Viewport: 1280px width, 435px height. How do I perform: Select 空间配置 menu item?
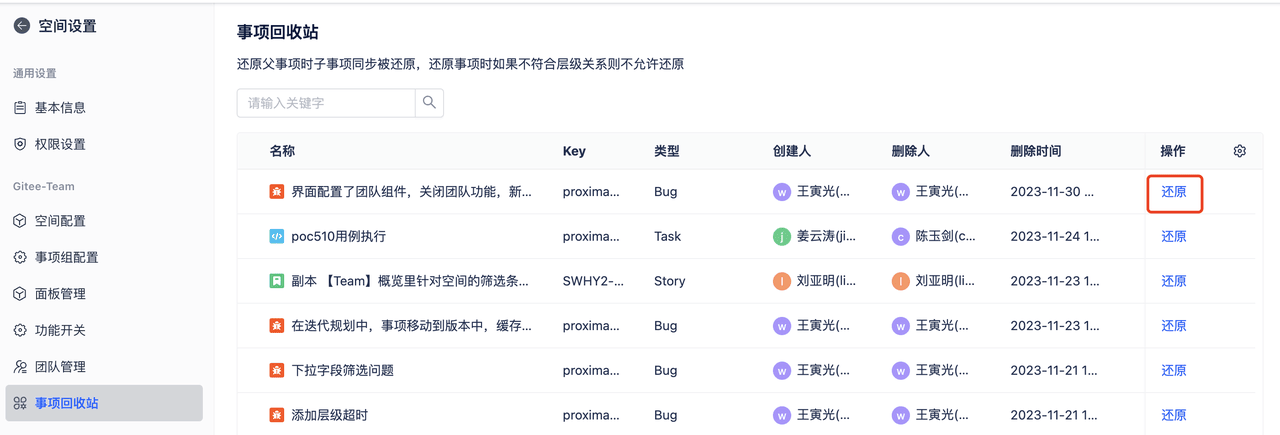pyautogui.click(x=60, y=221)
